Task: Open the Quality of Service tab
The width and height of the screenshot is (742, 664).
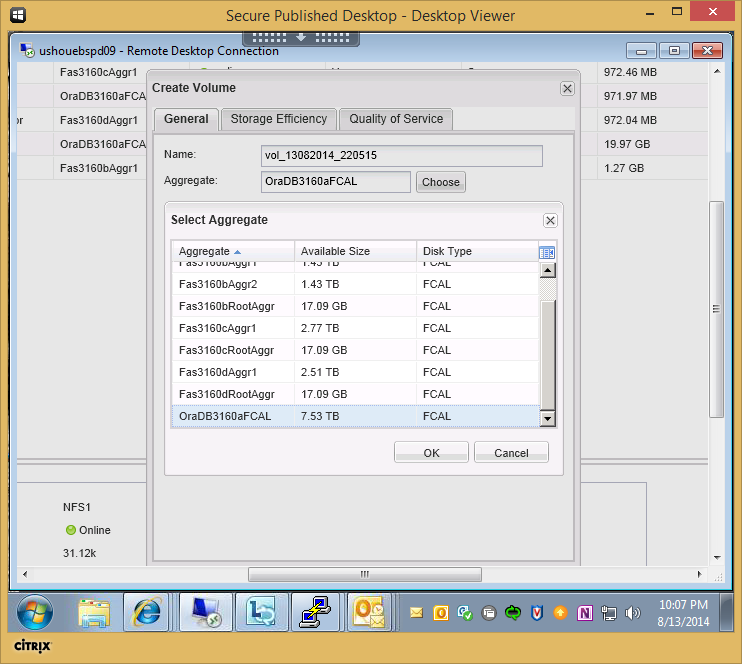Action: click(x=396, y=119)
